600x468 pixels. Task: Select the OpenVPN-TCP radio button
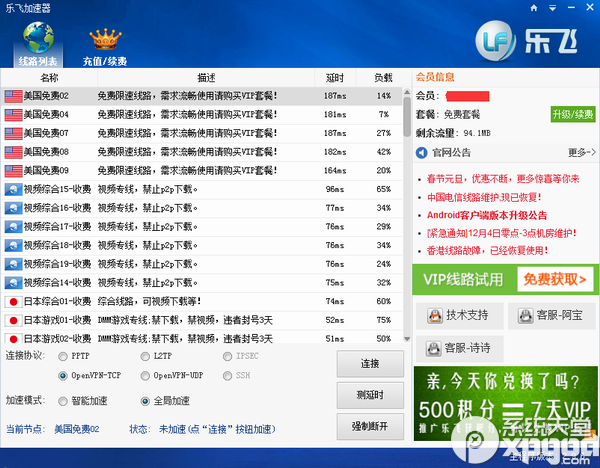point(63,376)
